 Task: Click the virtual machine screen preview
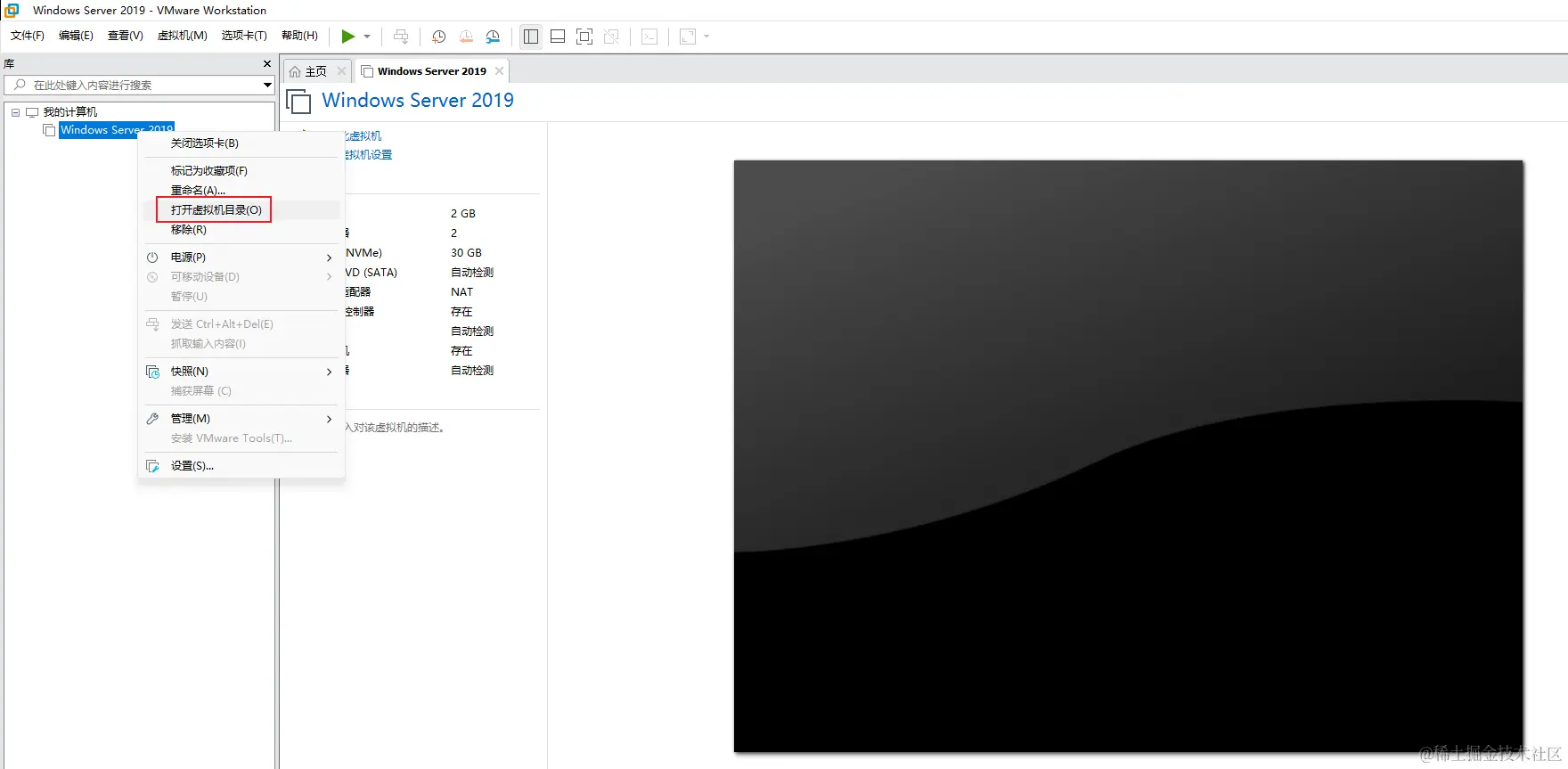point(1129,456)
